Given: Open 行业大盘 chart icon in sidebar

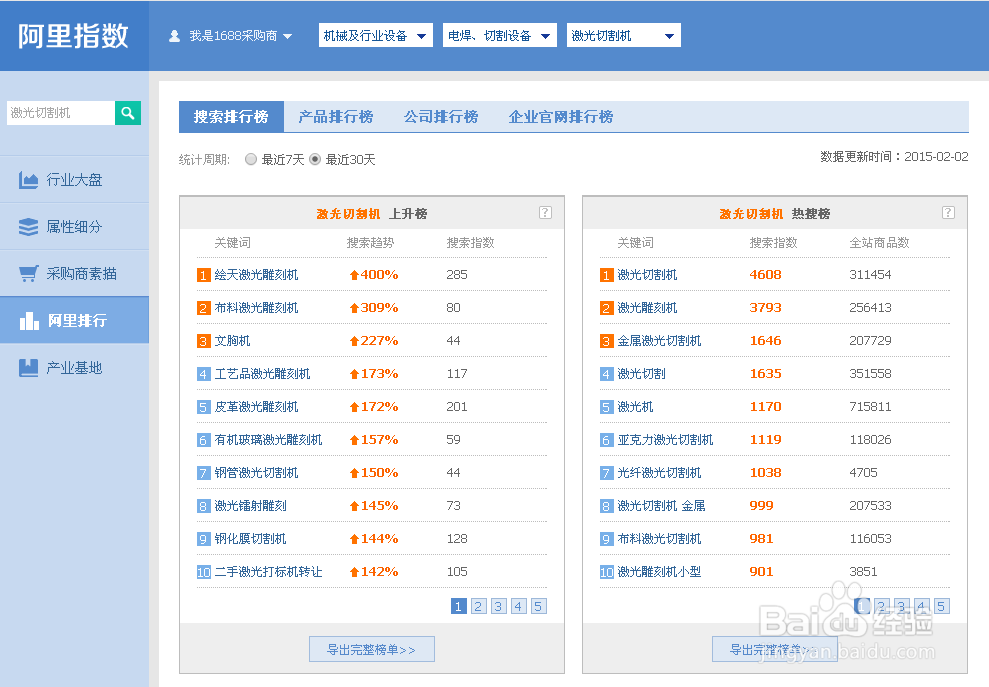Looking at the screenshot, I should coord(28,180).
